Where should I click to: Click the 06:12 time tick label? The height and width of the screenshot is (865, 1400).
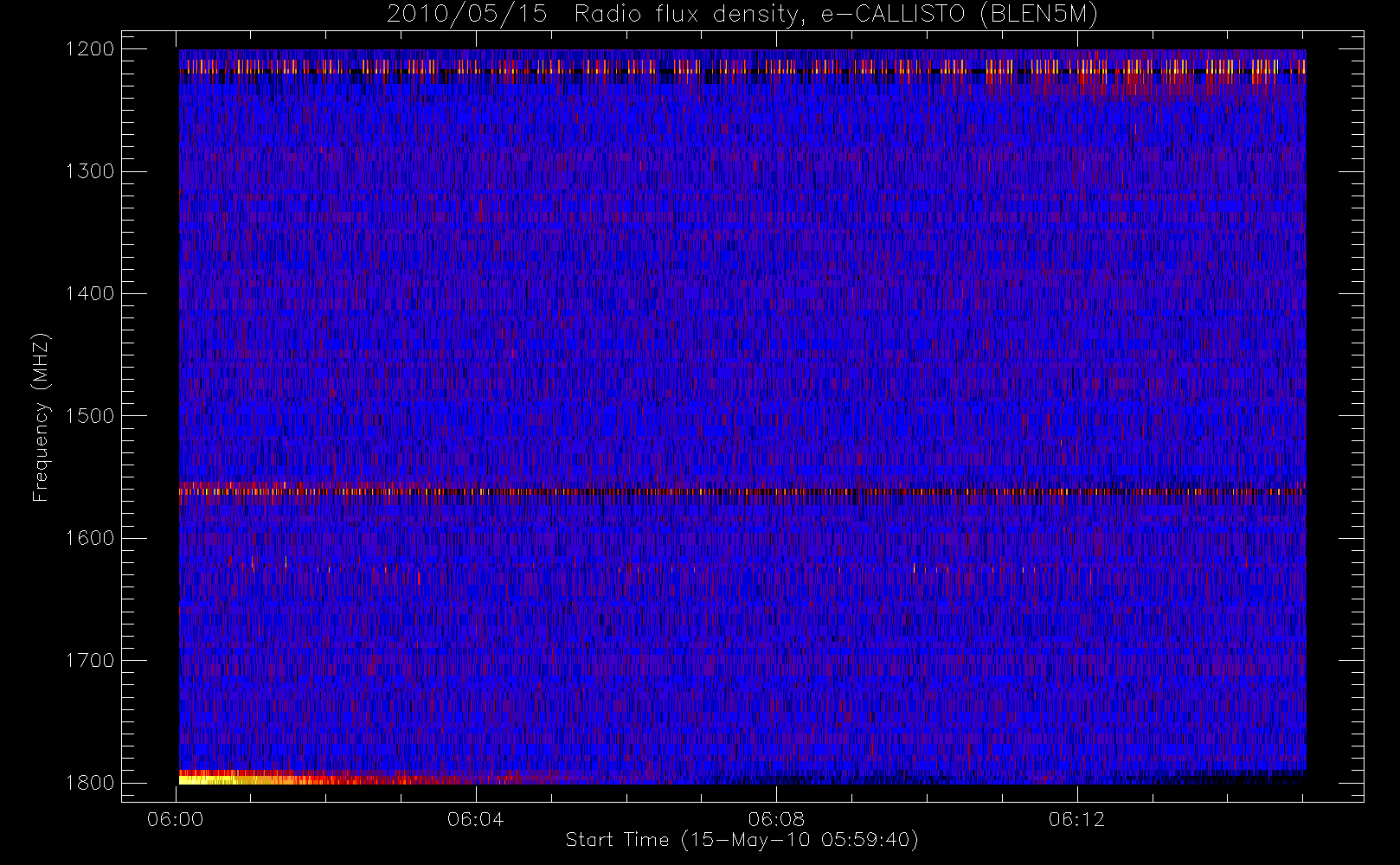(x=1077, y=819)
